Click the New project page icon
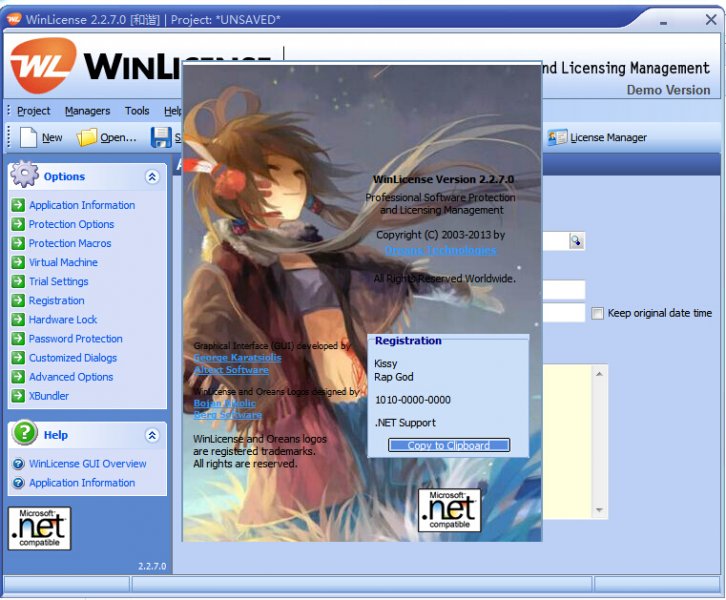Viewport: 726px width, 600px height. pos(28,138)
